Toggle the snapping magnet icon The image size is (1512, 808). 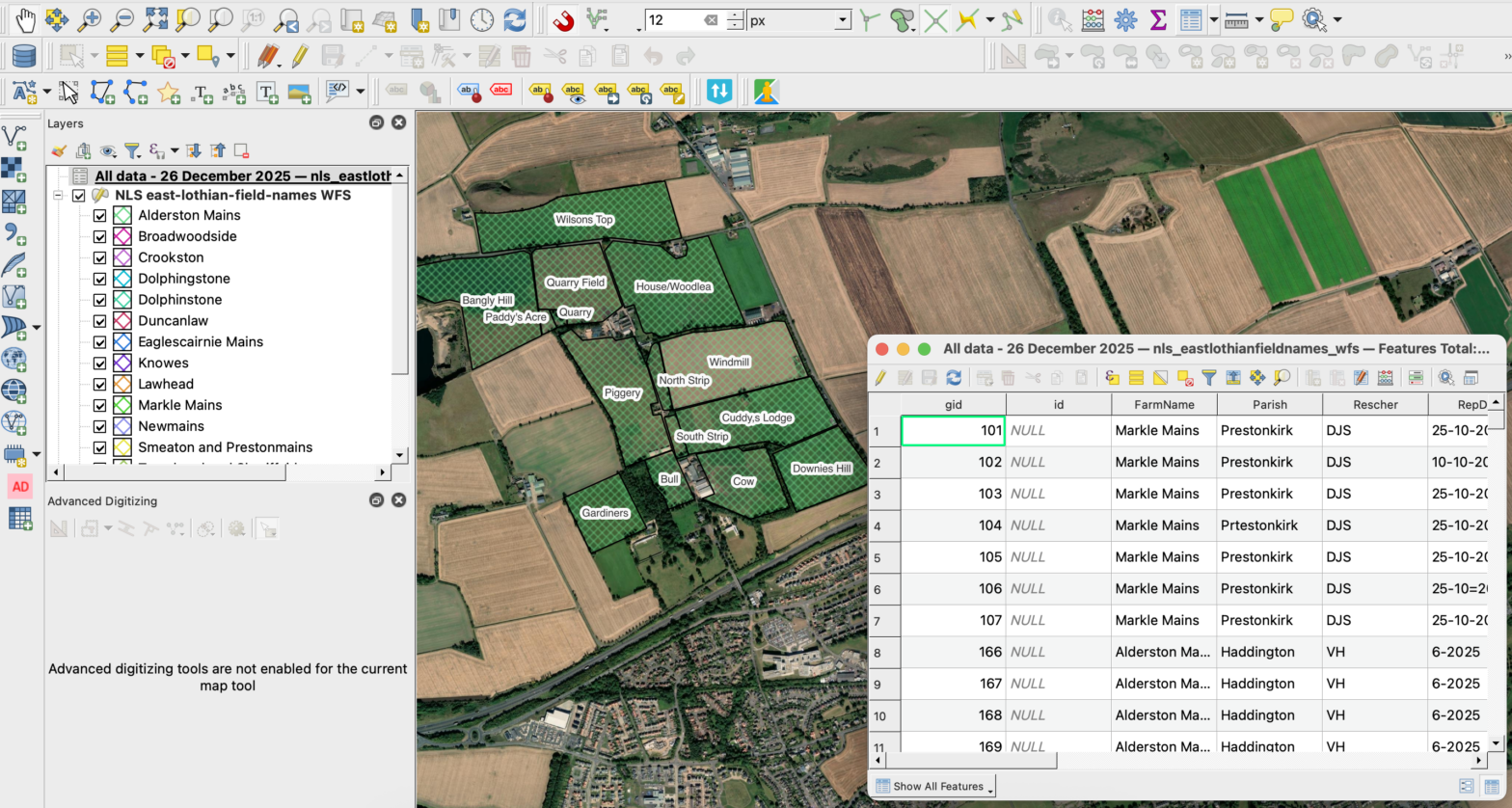562,19
